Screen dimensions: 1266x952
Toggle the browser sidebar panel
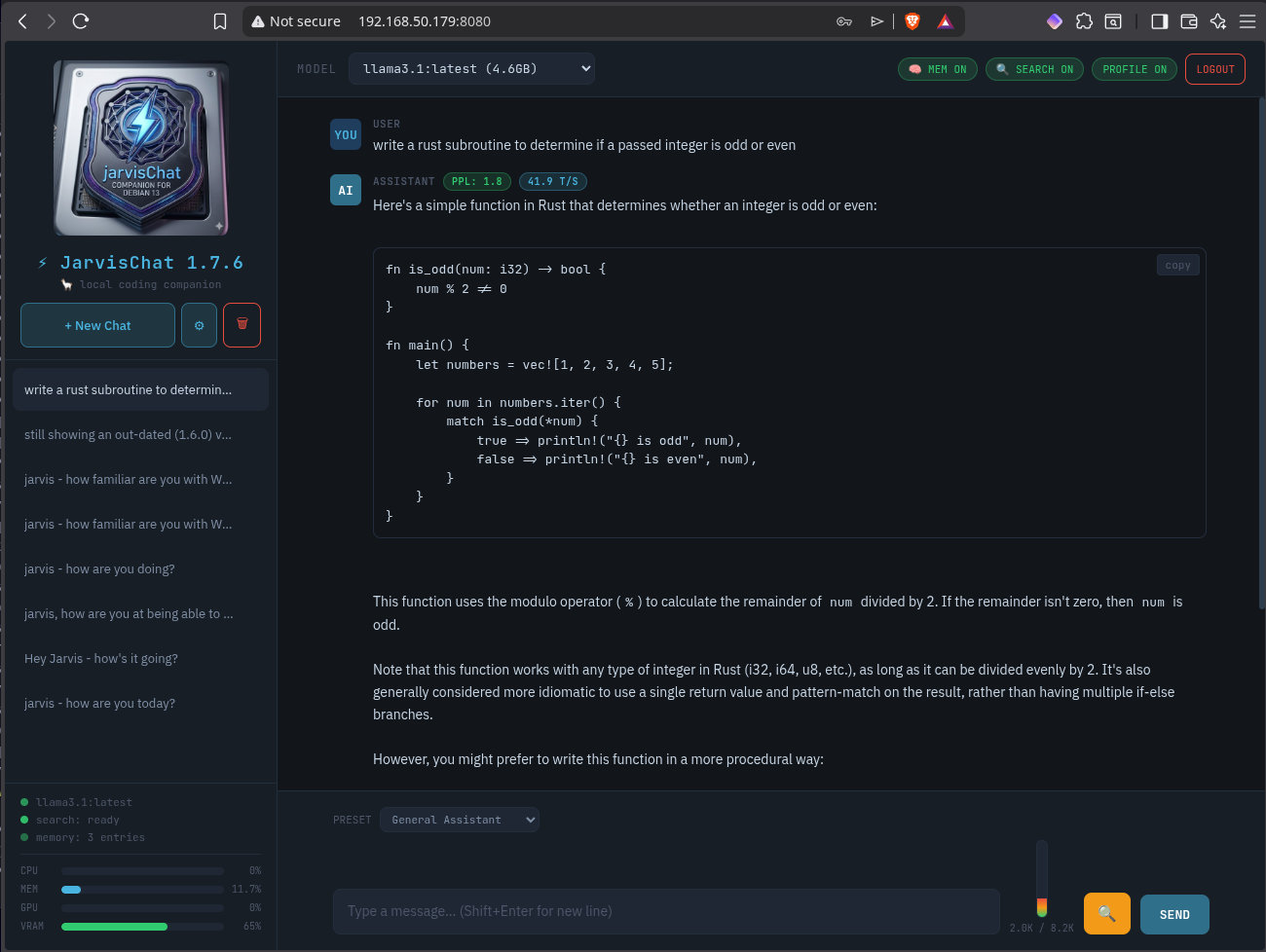click(1159, 21)
